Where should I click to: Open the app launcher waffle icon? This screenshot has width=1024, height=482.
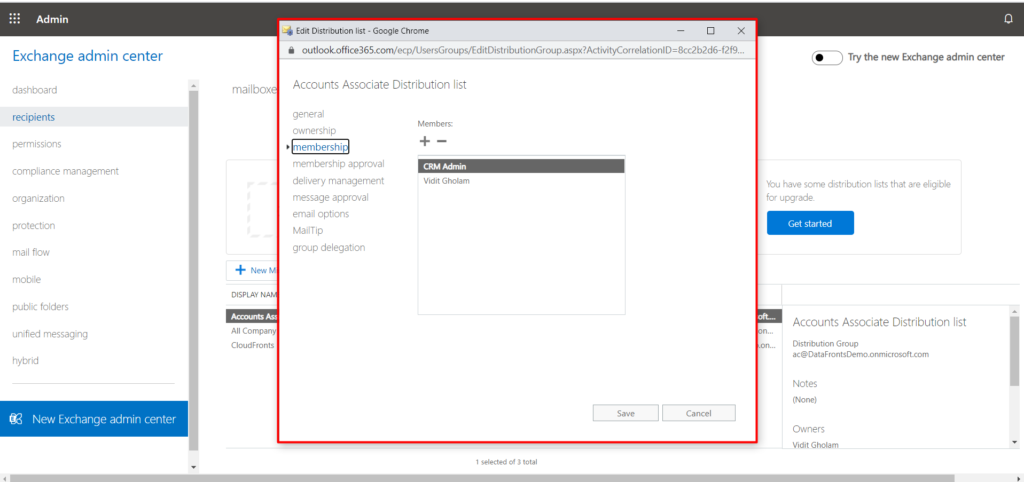pyautogui.click(x=14, y=19)
